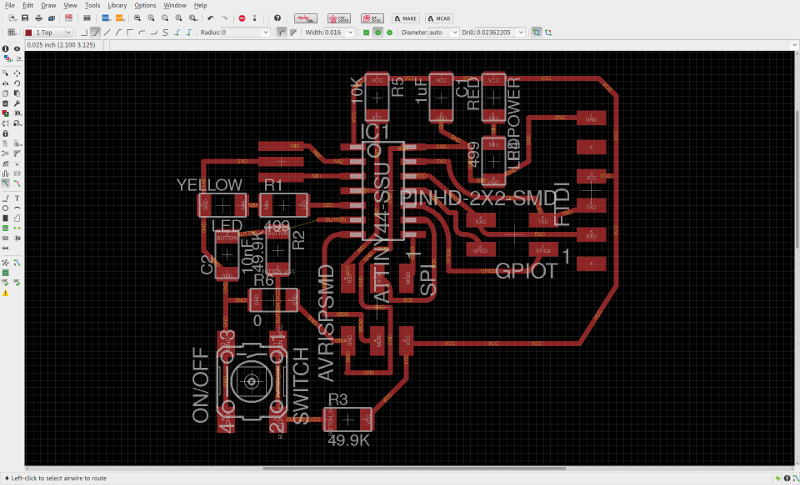Click the Zoom out magnifier icon
The height and width of the screenshot is (485, 800).
click(165, 18)
